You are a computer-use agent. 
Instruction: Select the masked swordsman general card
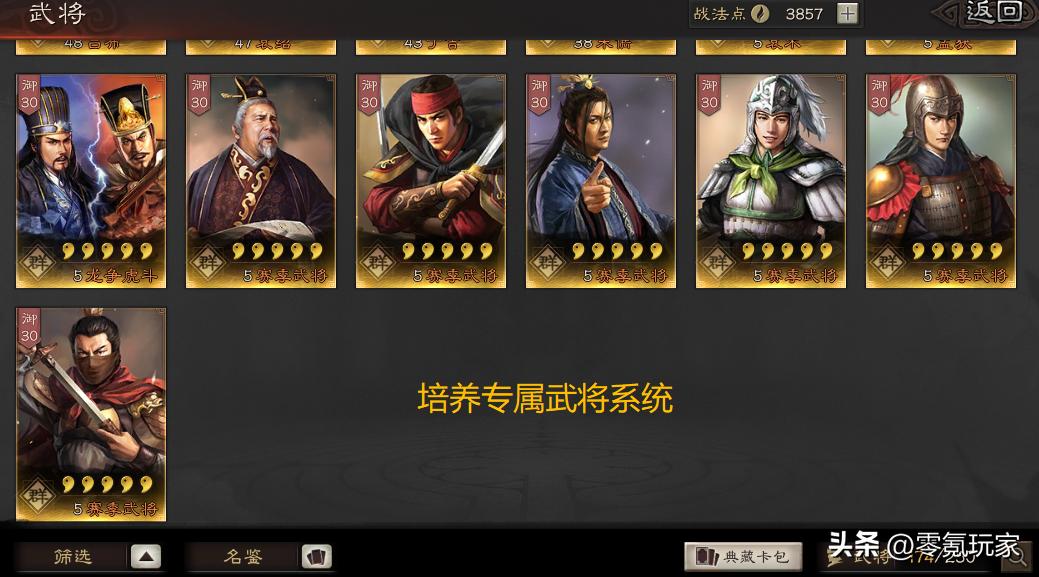click(91, 414)
